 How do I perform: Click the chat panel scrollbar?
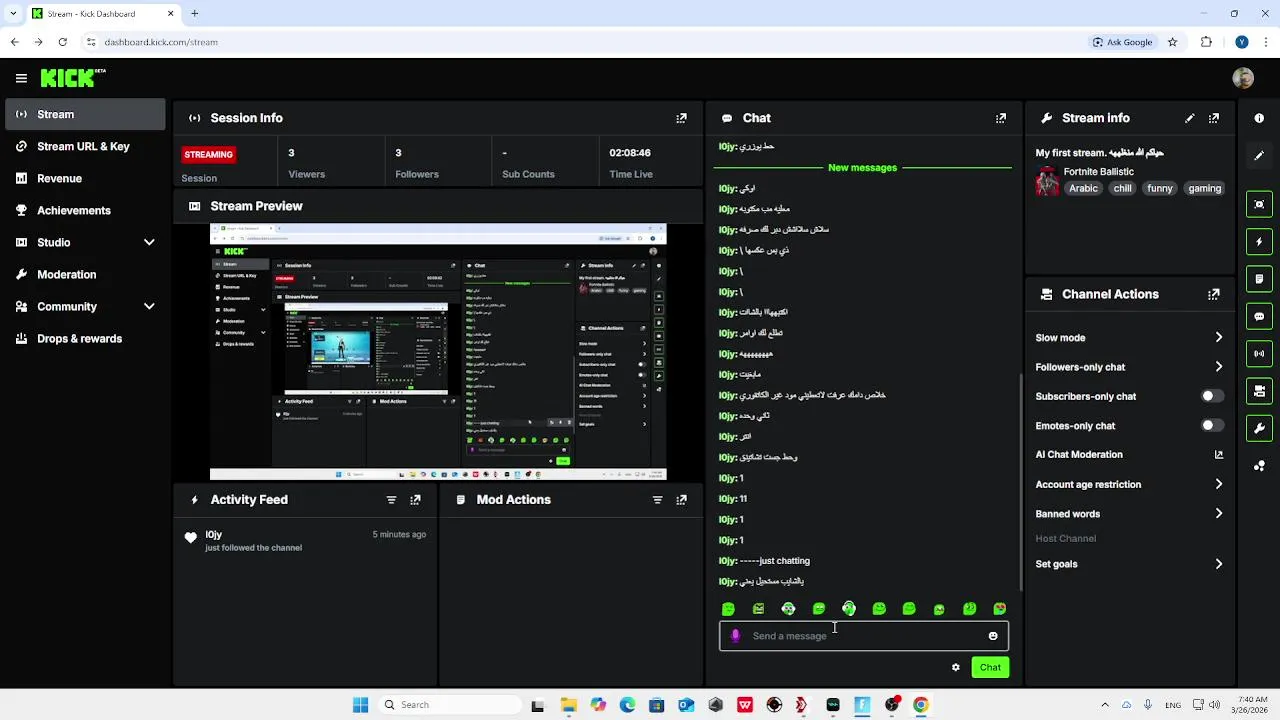coord(1020,480)
